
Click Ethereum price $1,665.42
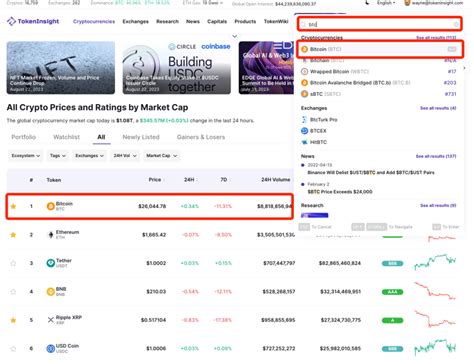(x=154, y=235)
